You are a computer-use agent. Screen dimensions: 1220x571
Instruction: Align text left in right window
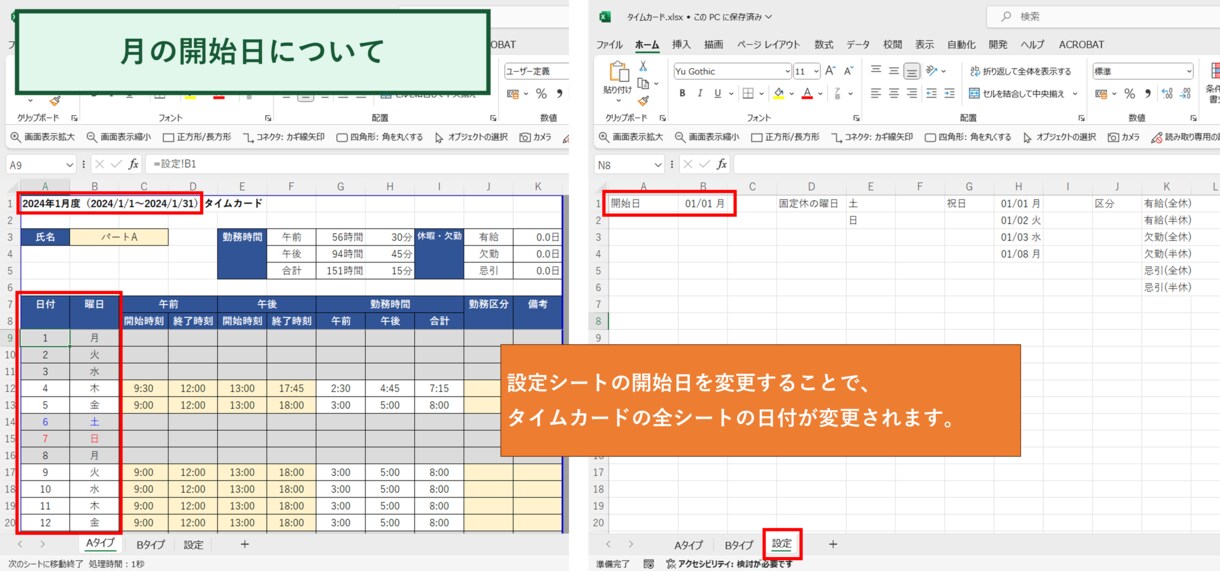876,93
